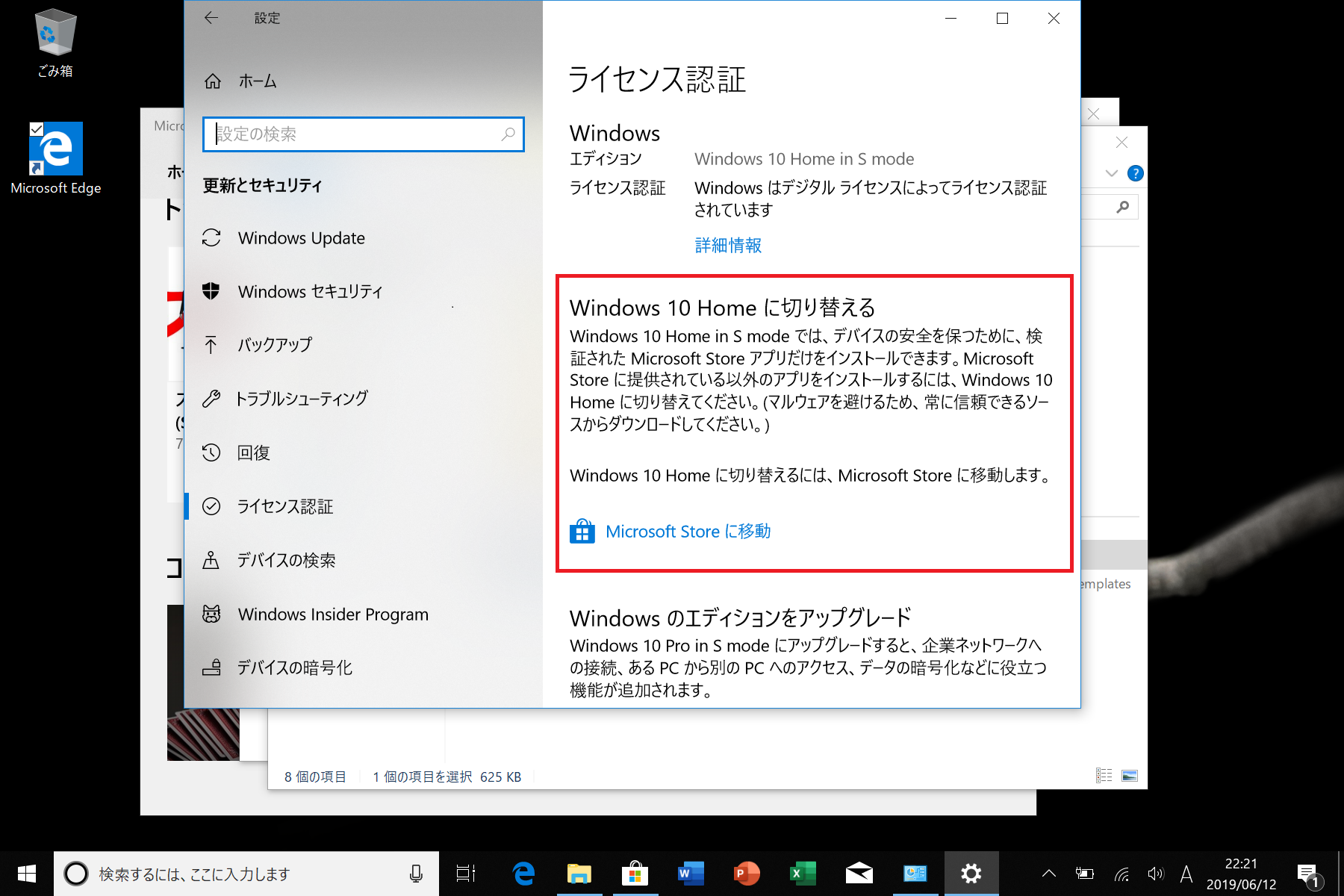Open the Wi-Fi network tray icon

(x=1121, y=874)
